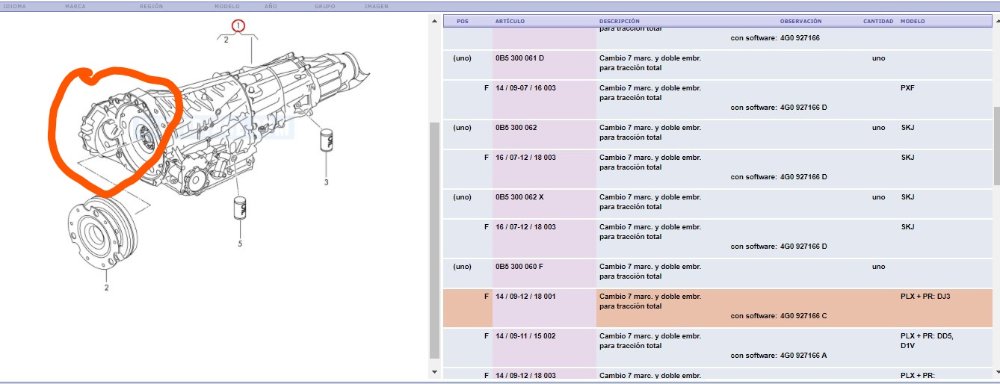Screen dimensions: 1000x384
Task: Click the sealant tube labeled 3
Action: click(327, 140)
